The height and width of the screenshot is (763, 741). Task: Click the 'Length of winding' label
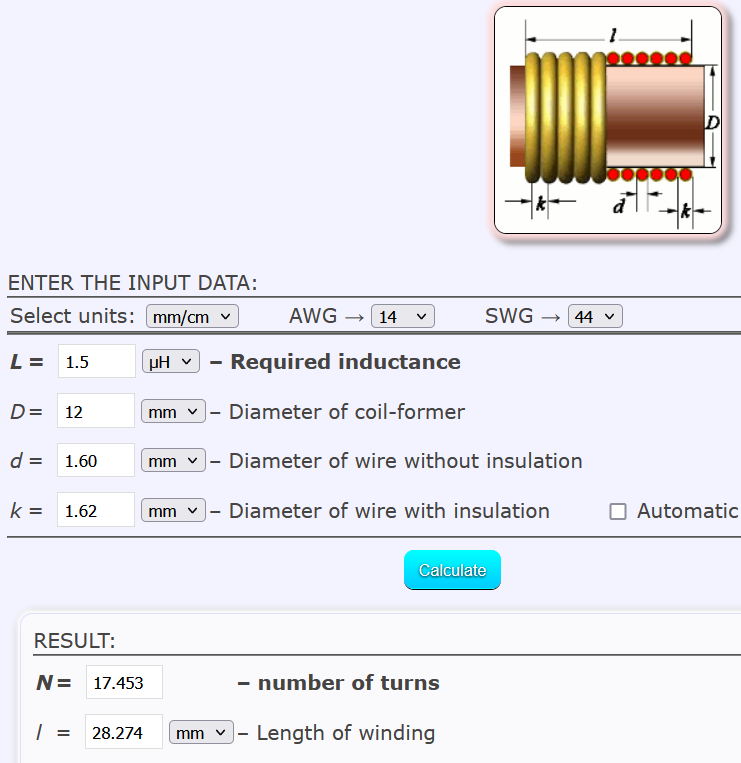pos(346,733)
